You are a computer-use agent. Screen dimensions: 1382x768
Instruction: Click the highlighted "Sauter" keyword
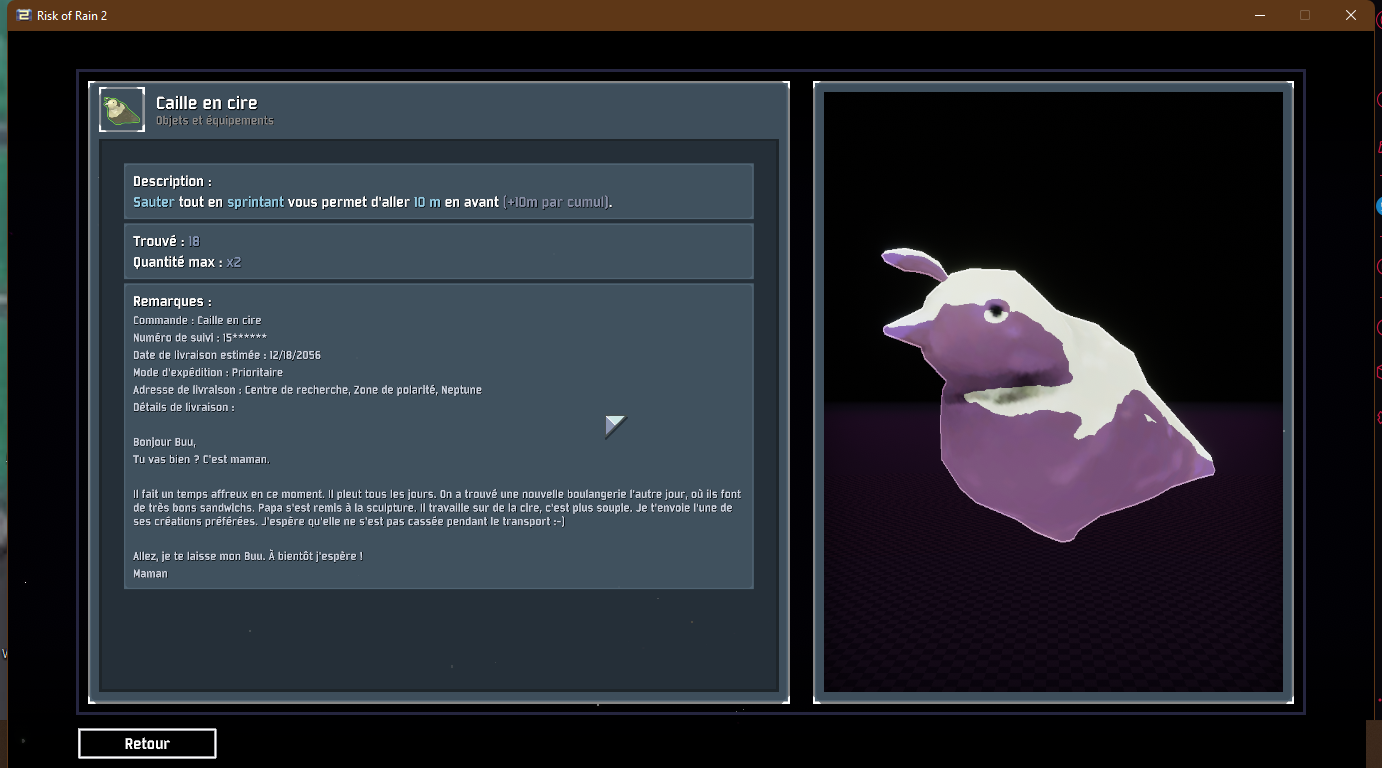point(153,202)
